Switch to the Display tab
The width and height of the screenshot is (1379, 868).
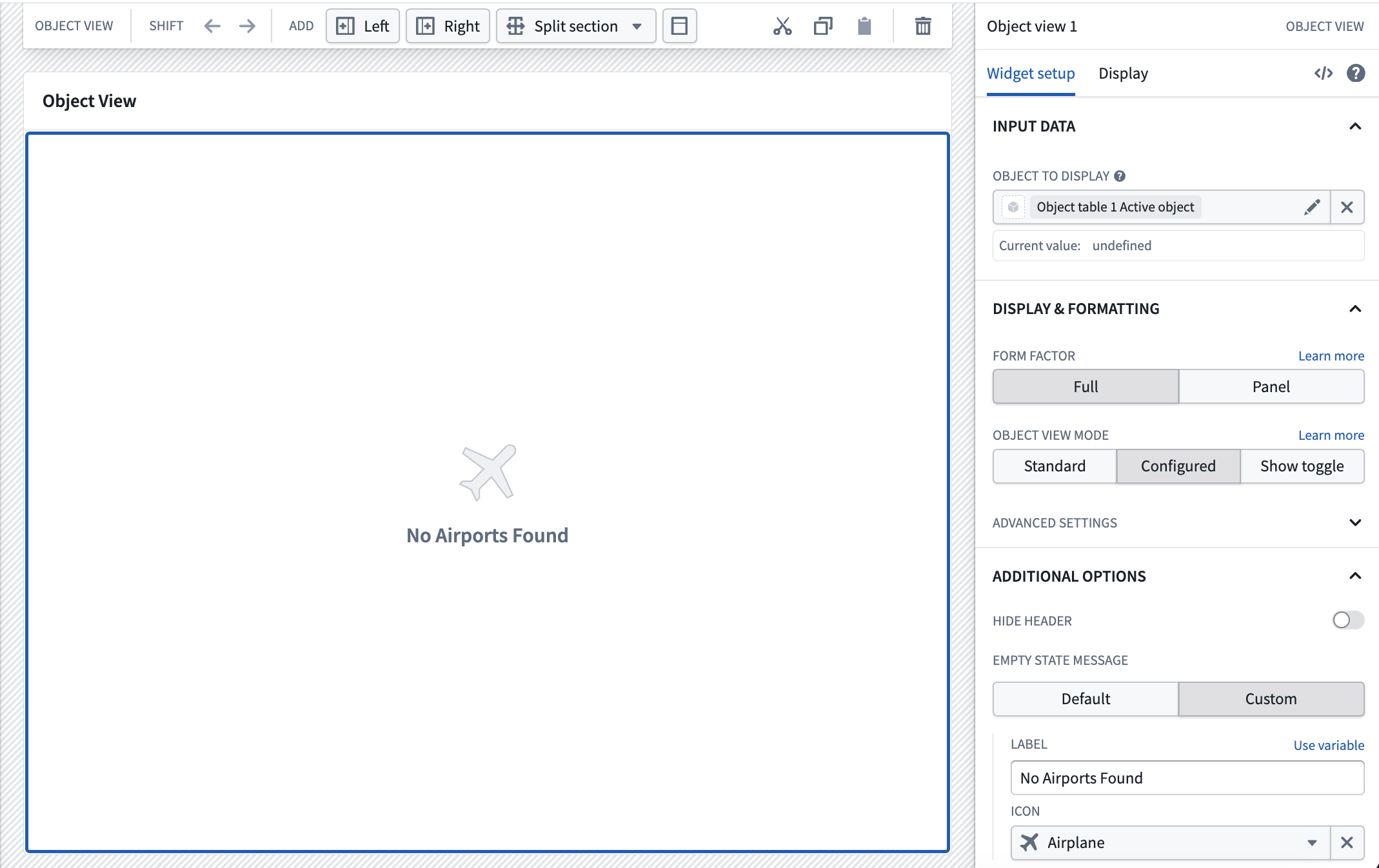[1123, 74]
